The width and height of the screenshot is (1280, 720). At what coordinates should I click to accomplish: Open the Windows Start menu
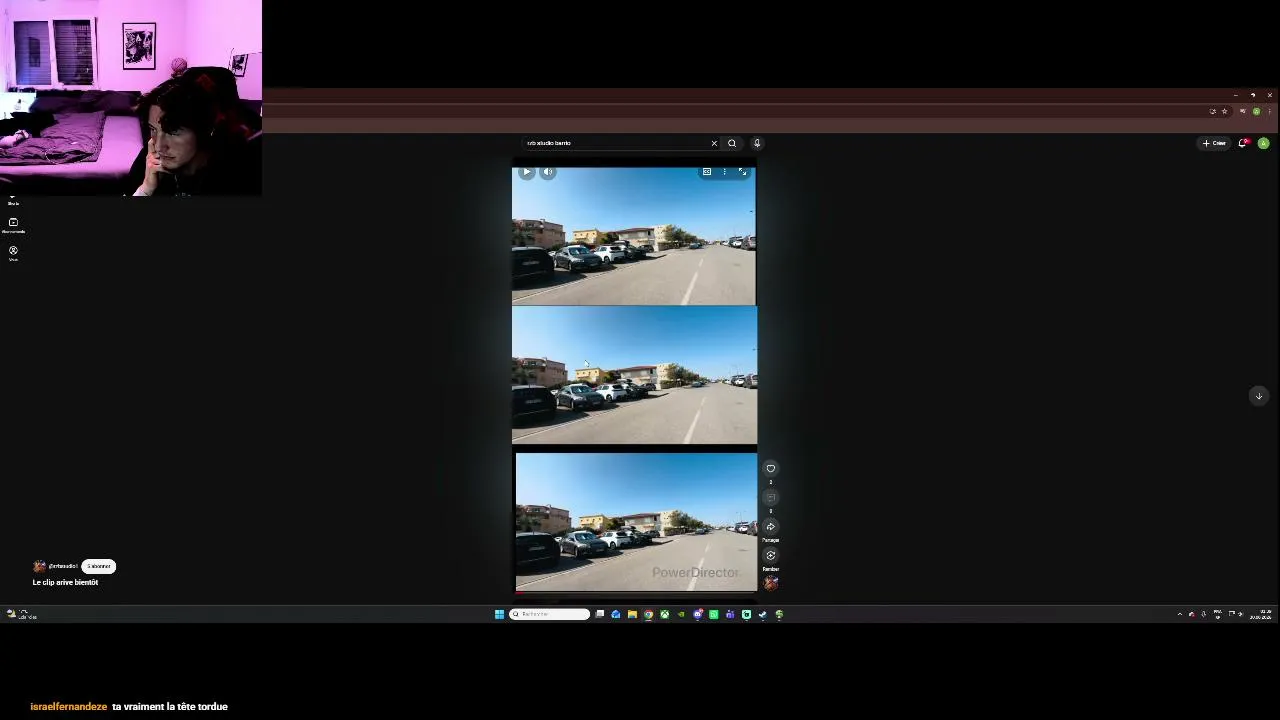point(499,614)
